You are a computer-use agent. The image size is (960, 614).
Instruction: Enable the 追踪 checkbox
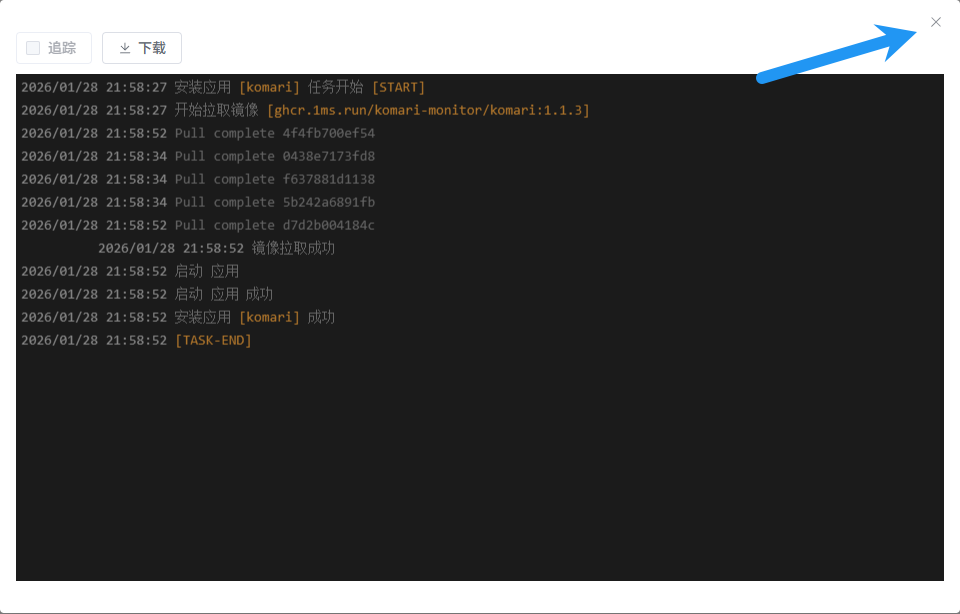[33, 48]
